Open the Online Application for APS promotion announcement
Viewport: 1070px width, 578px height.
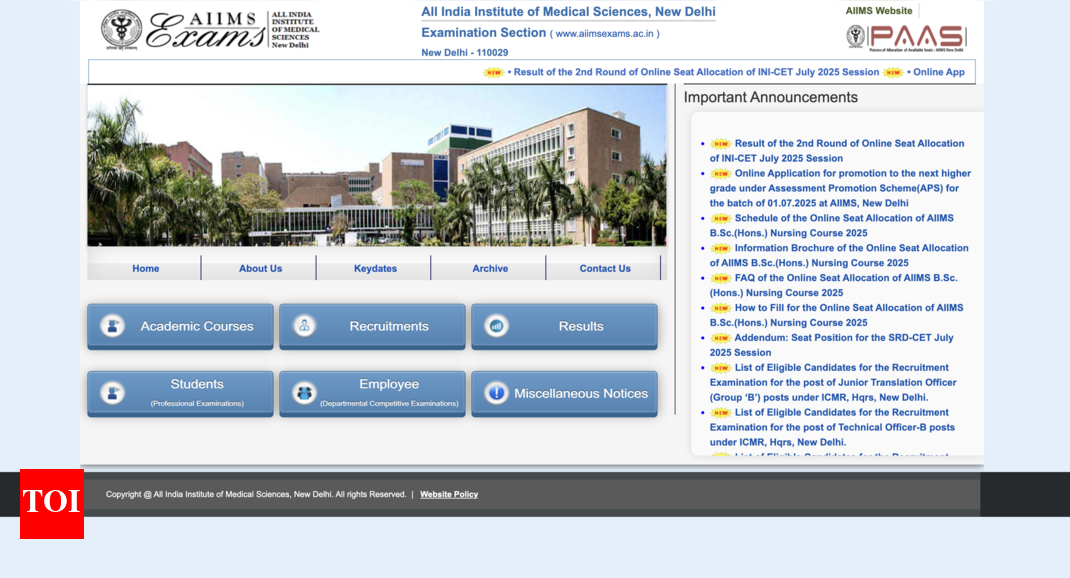pyautogui.click(x=840, y=188)
